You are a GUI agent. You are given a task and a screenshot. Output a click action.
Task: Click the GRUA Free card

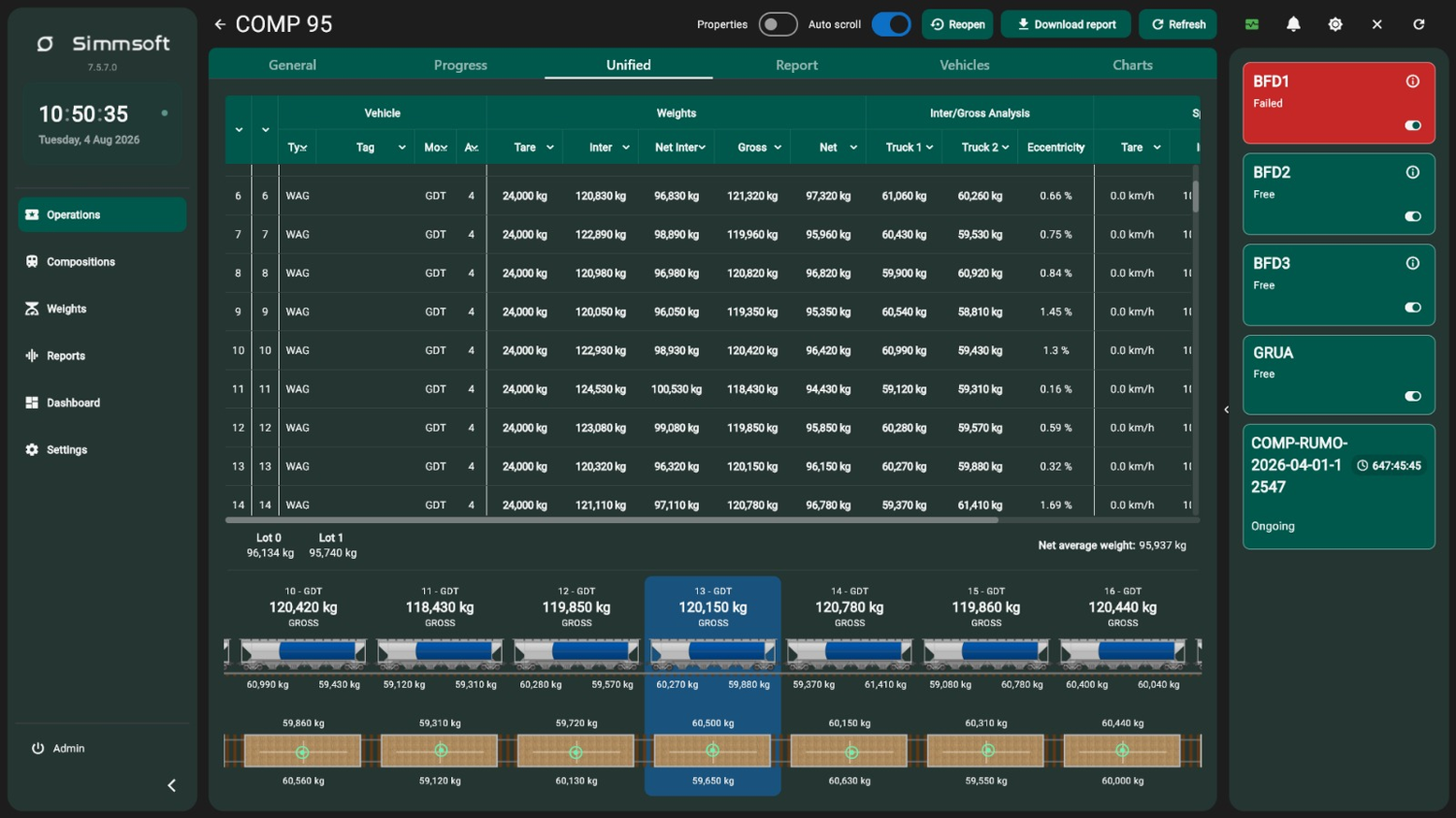[1339, 375]
